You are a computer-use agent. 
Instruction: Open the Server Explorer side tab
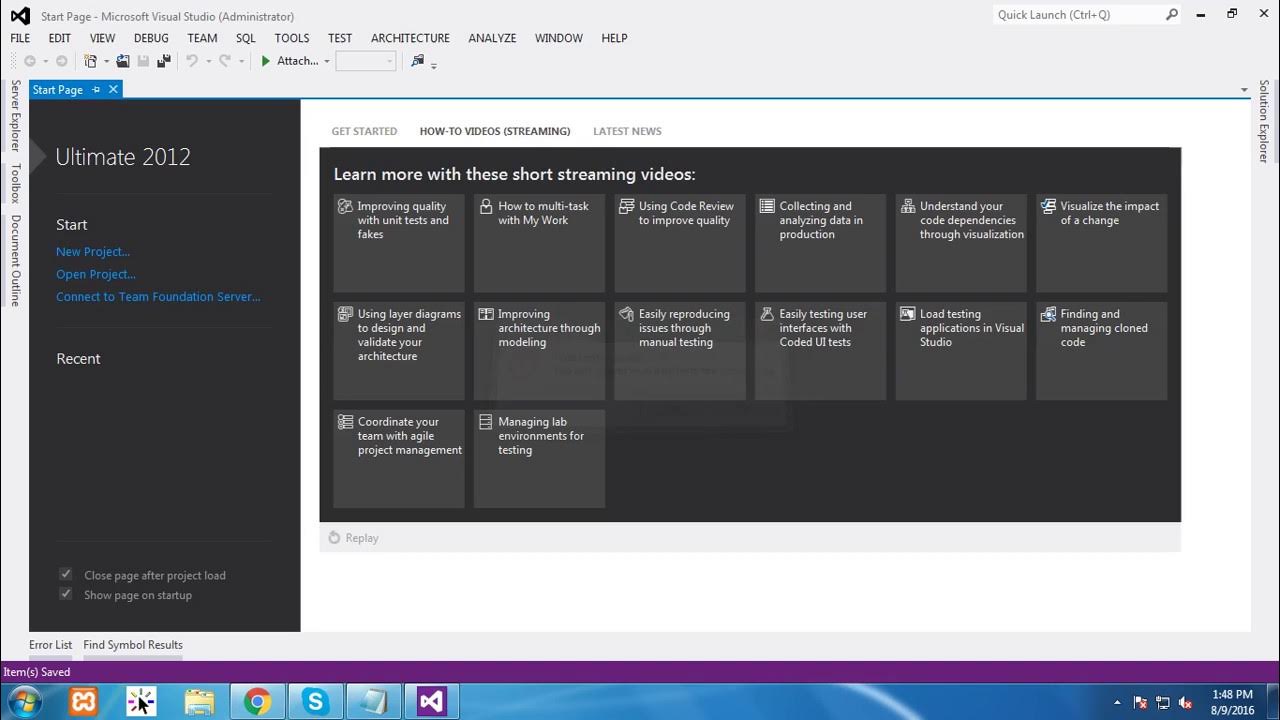click(15, 116)
